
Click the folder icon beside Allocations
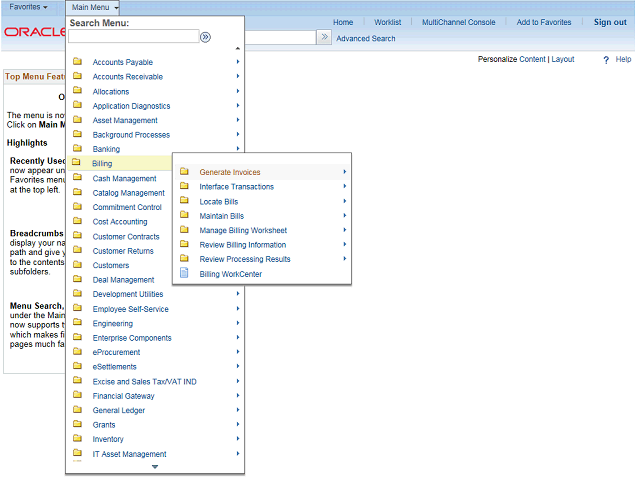(77, 91)
